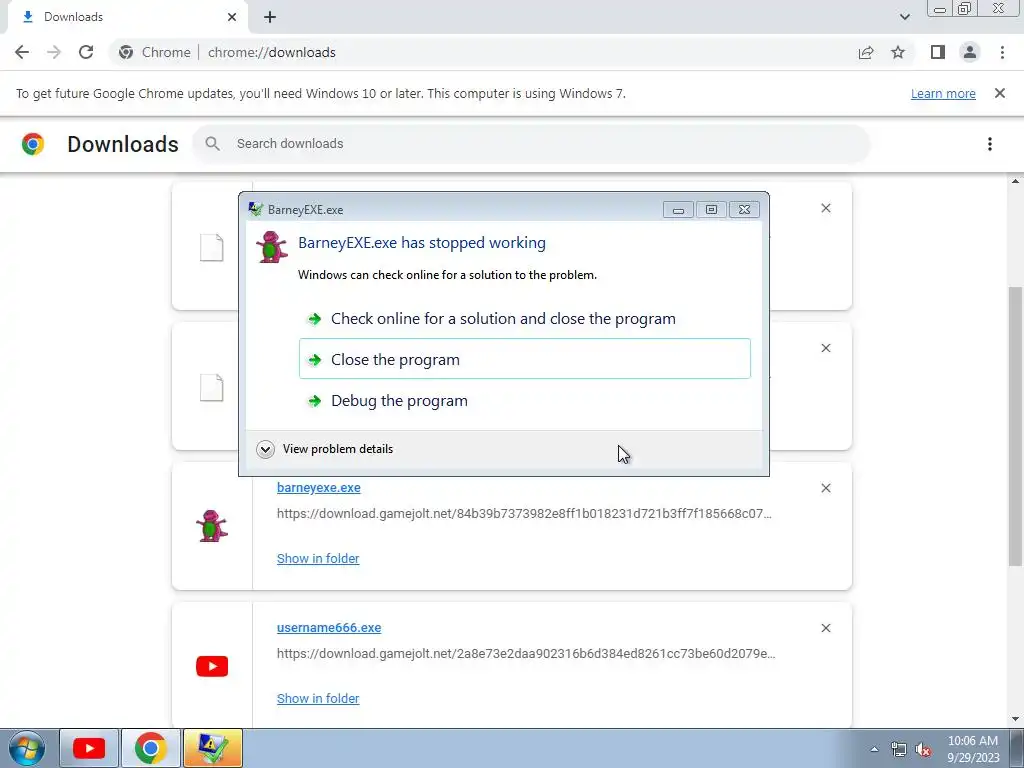Open the side panel icon
The width and height of the screenshot is (1024, 768).
click(938, 52)
